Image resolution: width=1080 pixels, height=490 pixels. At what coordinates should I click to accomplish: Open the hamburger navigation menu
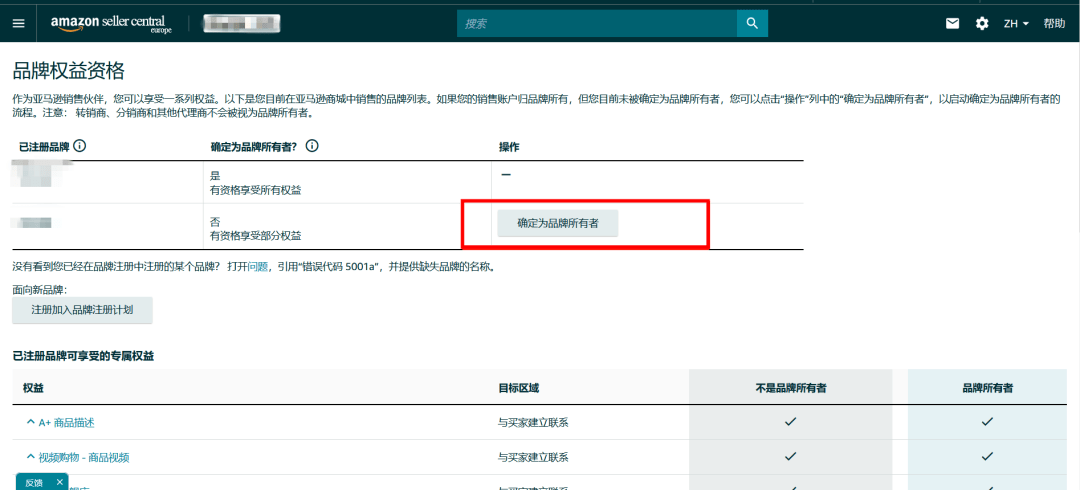tap(18, 23)
